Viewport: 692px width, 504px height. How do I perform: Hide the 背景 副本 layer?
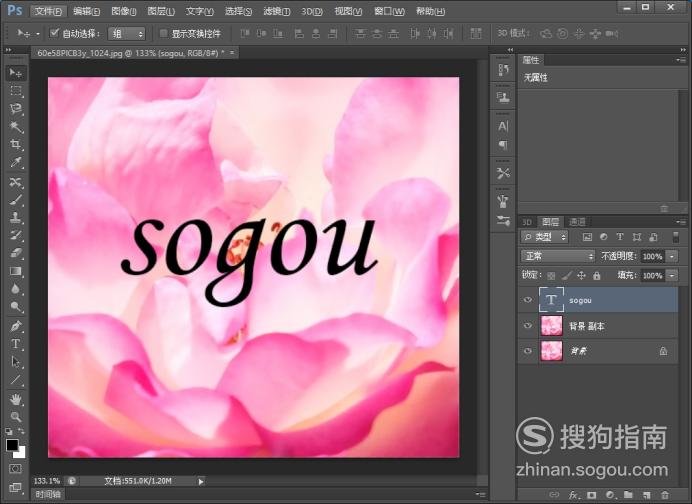coord(528,326)
